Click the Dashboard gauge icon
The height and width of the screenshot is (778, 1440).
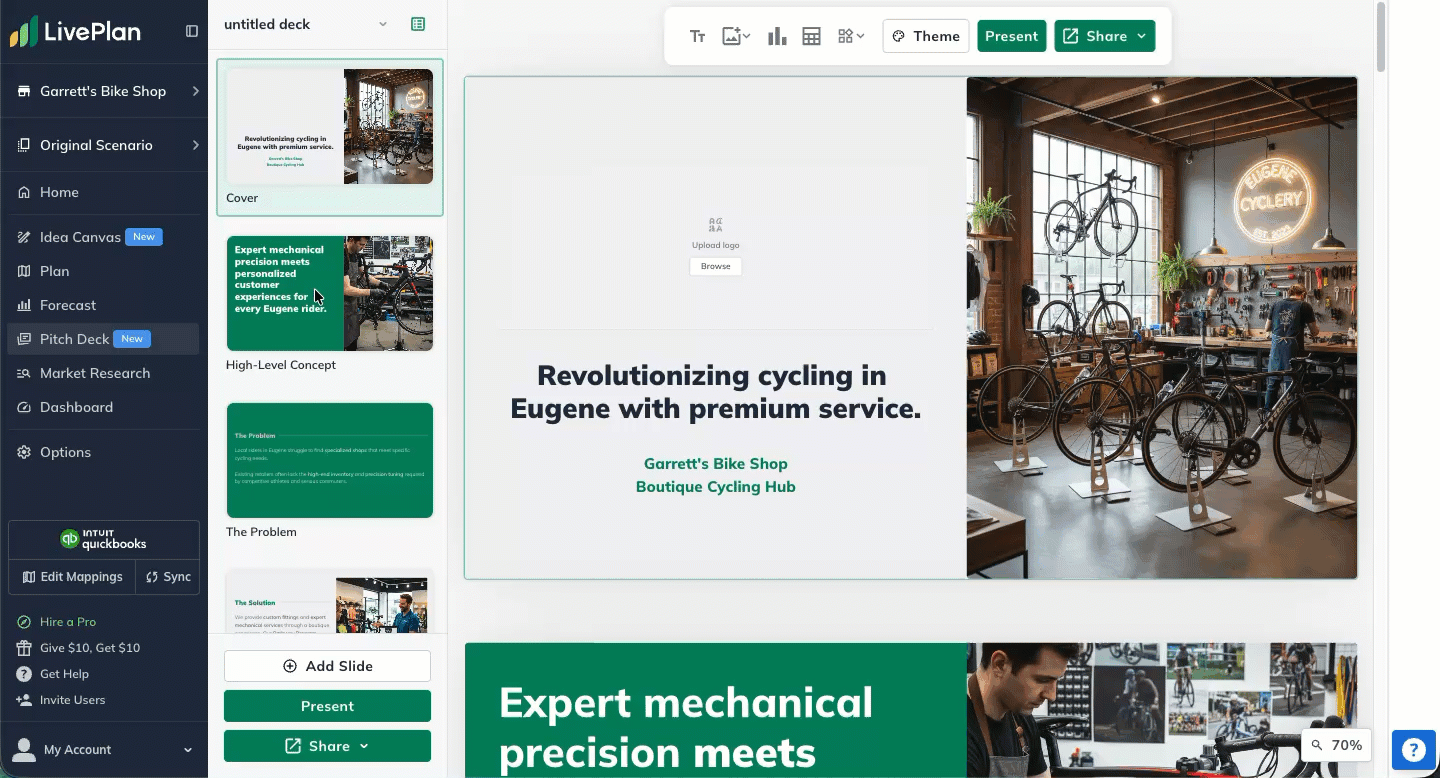(x=24, y=407)
